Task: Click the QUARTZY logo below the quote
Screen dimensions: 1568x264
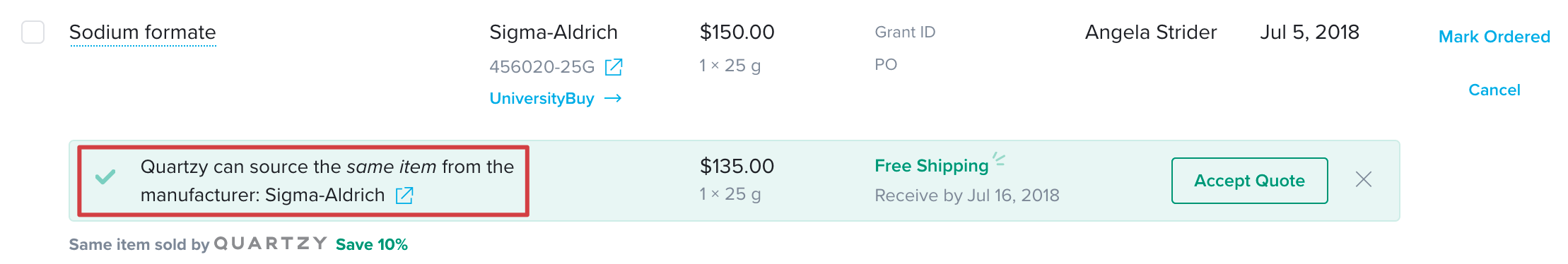Action: point(271,244)
